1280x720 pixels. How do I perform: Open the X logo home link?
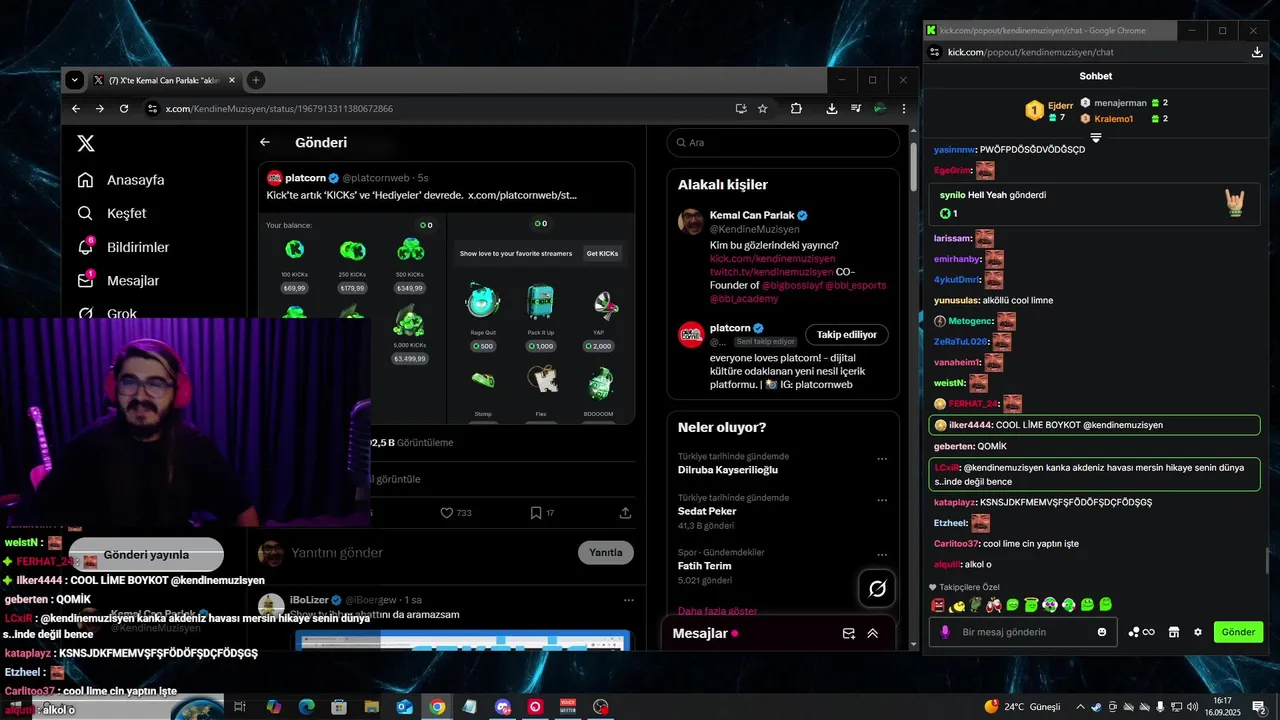(x=86, y=144)
